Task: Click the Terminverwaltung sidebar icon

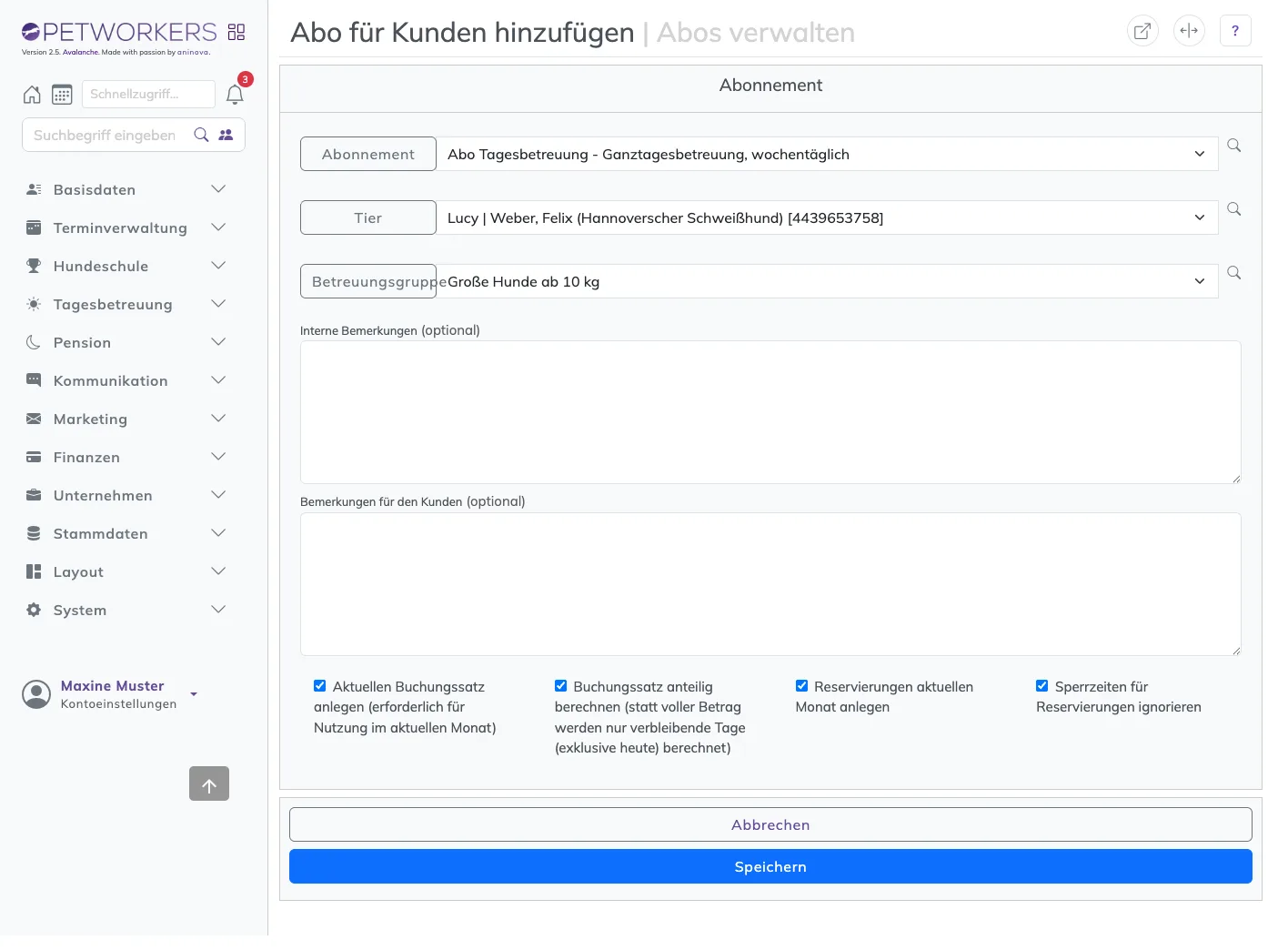Action: [34, 227]
